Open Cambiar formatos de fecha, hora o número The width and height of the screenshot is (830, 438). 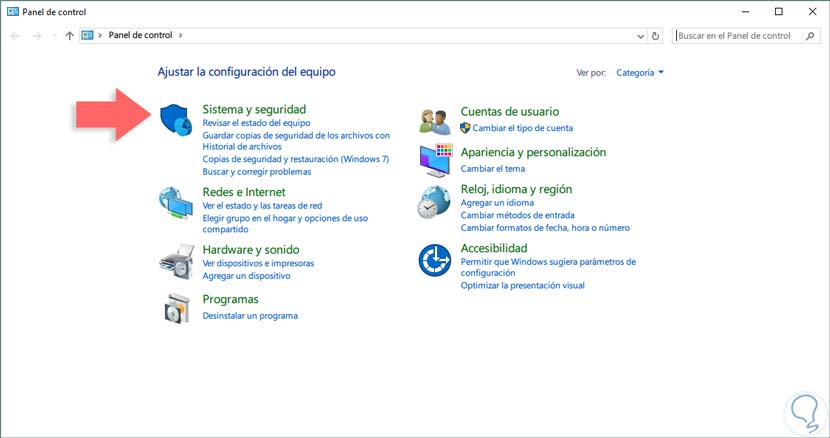545,228
